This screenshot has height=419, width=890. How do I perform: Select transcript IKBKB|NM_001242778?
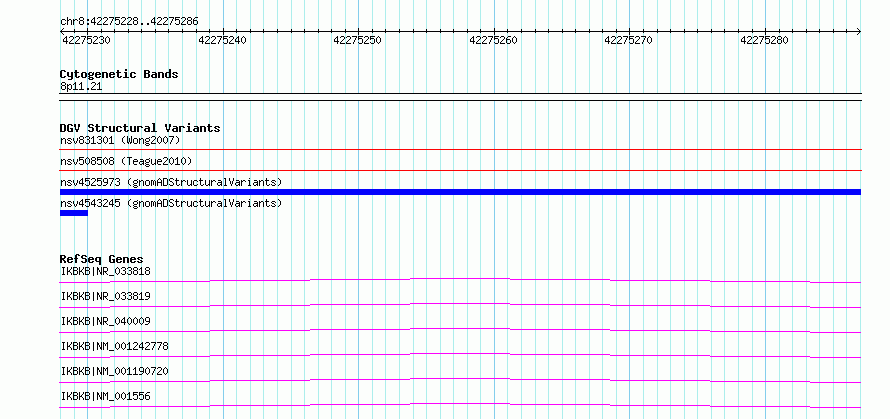(115, 346)
